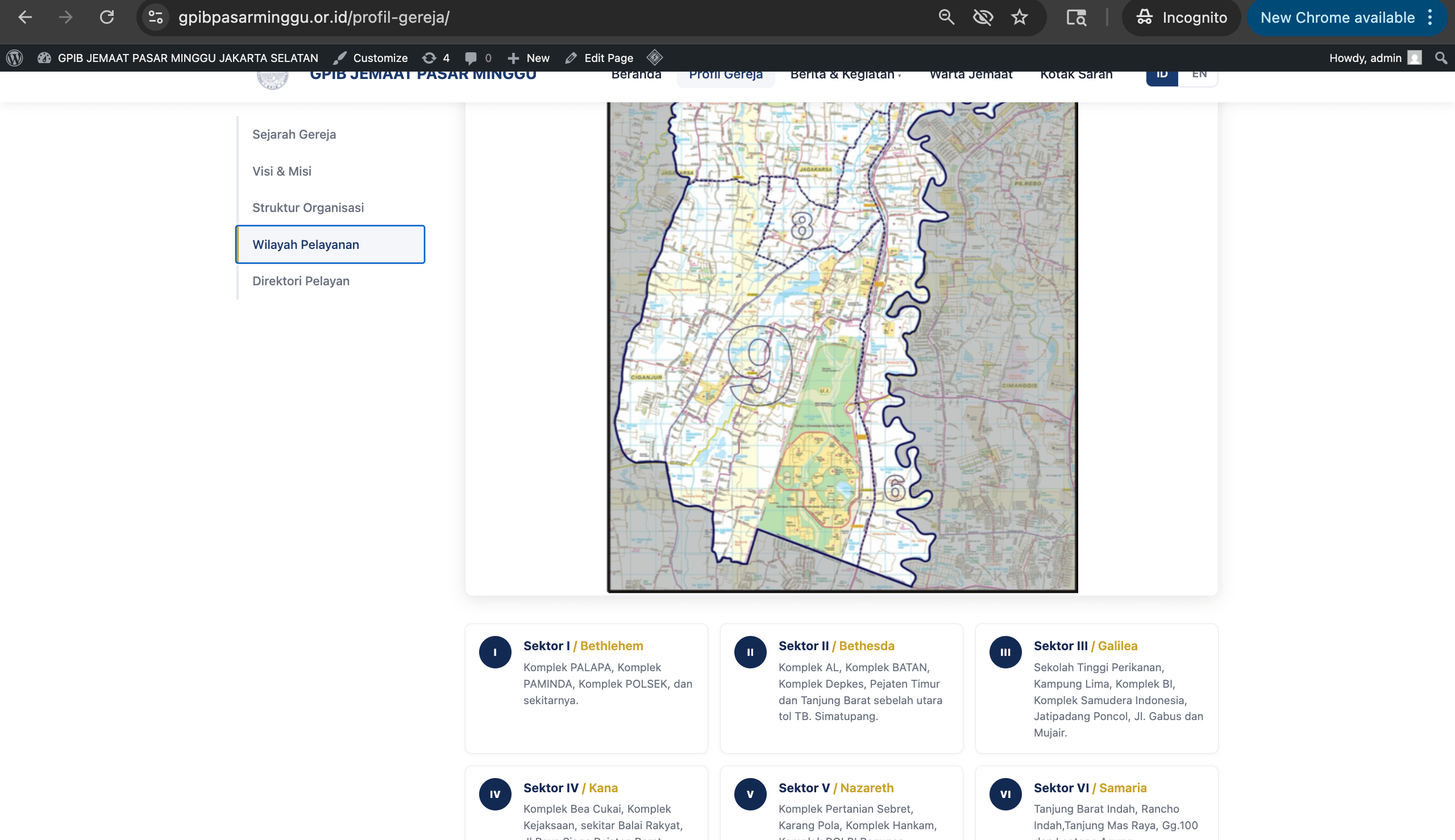
Task: Reload the page with the refresh icon
Action: pyautogui.click(x=107, y=17)
